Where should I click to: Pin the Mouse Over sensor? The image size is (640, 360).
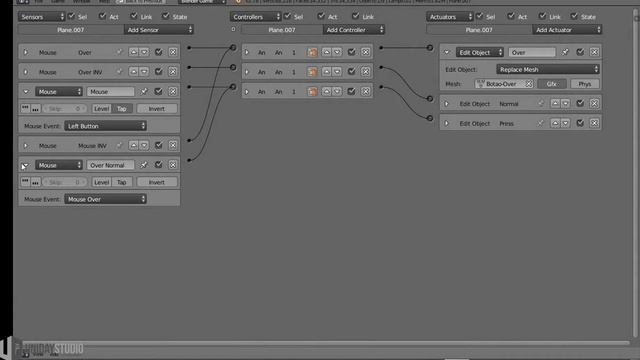[x=119, y=52]
